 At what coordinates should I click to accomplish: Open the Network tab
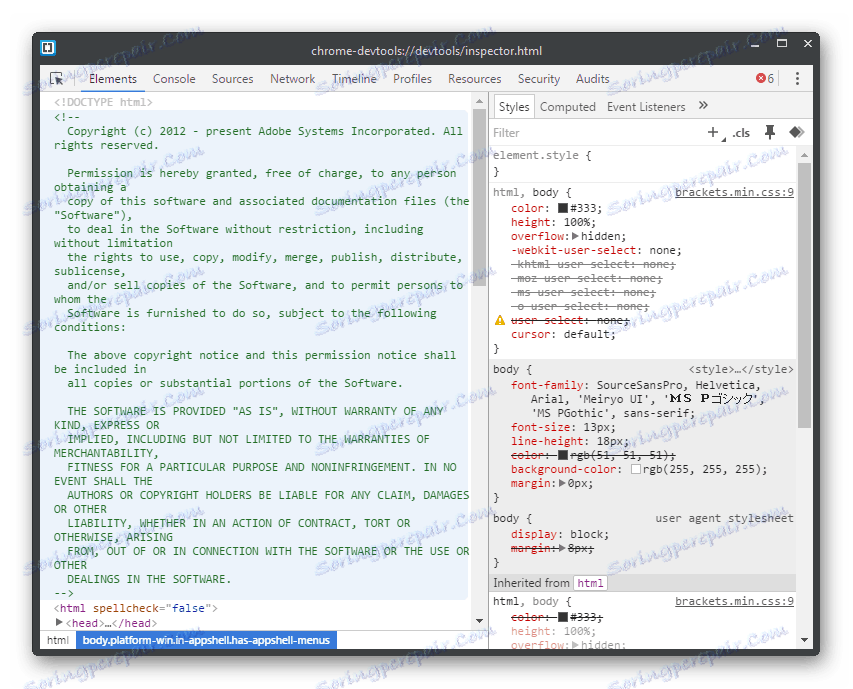[x=292, y=79]
